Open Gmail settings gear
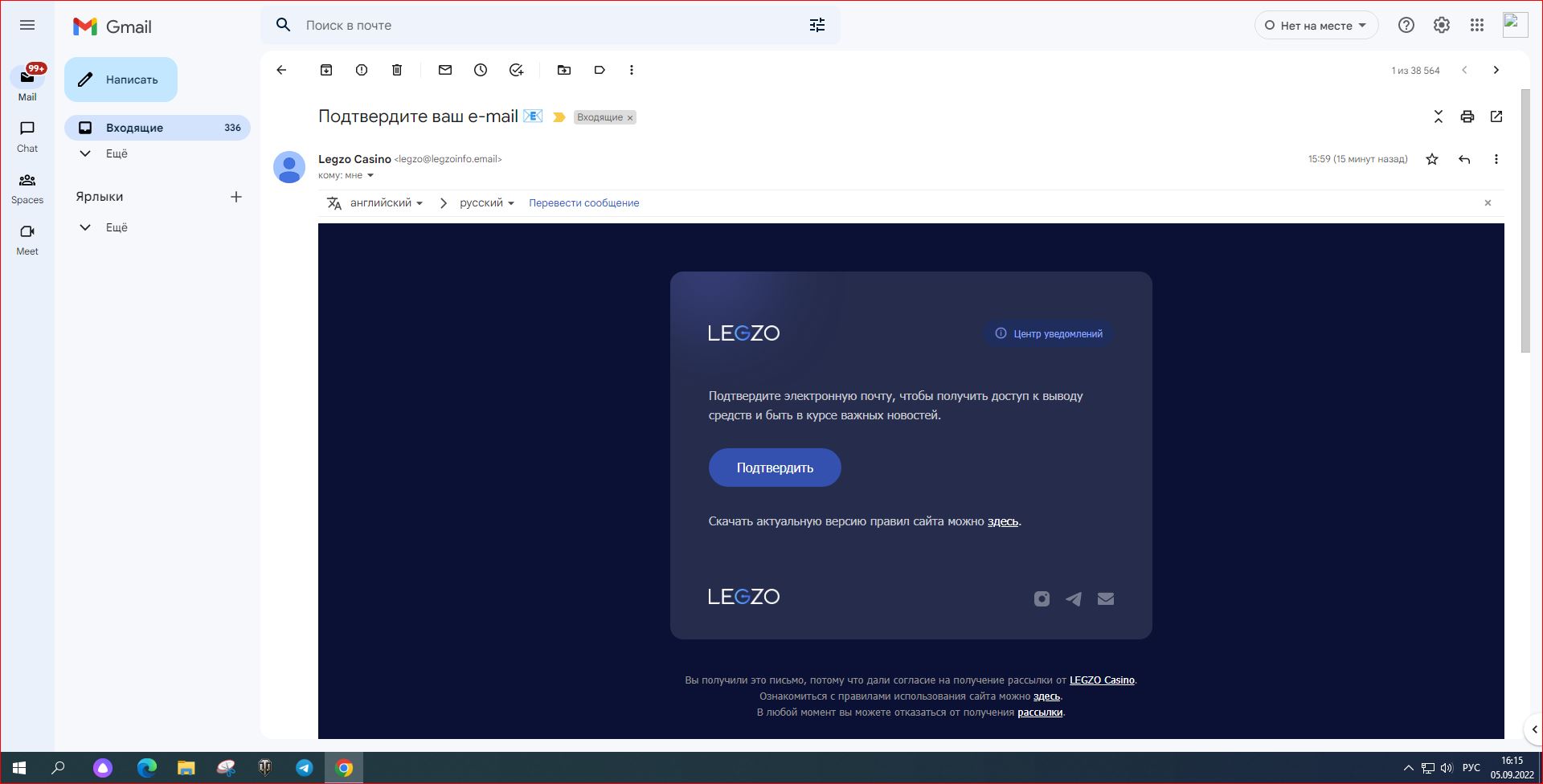Viewport: 1543px width, 784px height. pos(1442,25)
